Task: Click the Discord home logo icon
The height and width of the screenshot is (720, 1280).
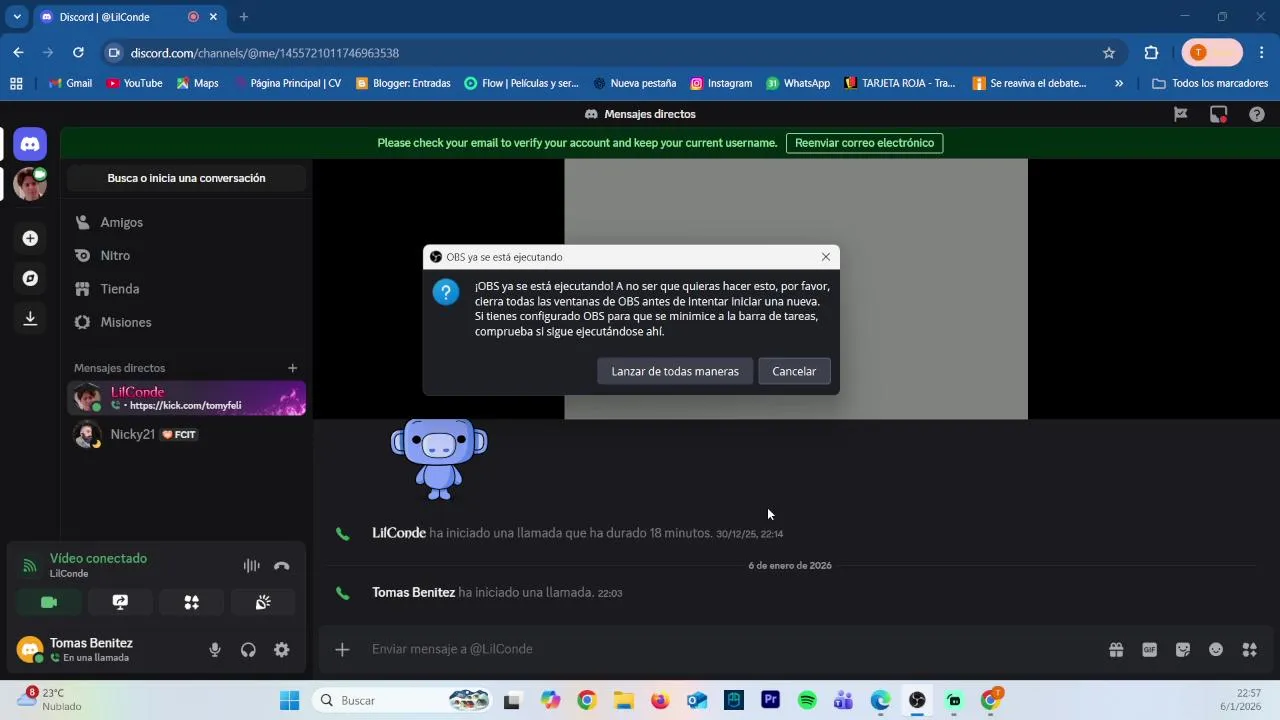Action: point(30,144)
